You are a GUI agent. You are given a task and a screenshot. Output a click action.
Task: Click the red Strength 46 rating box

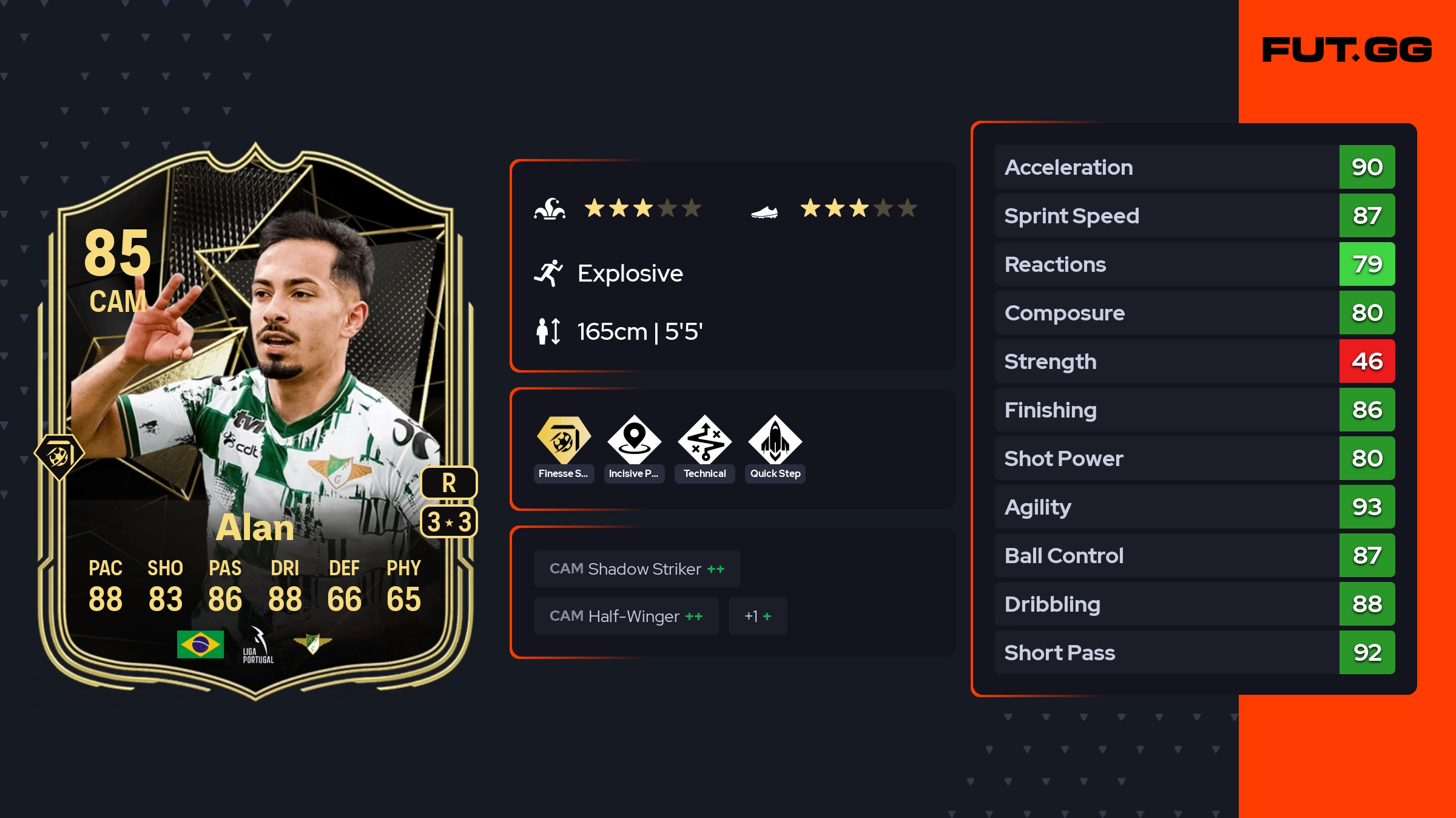(1367, 361)
